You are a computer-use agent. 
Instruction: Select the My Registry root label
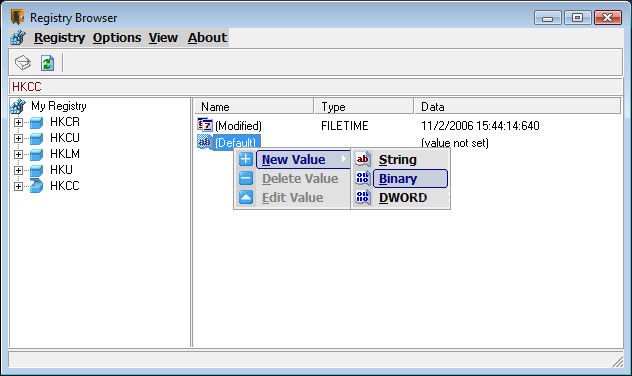[x=59, y=106]
